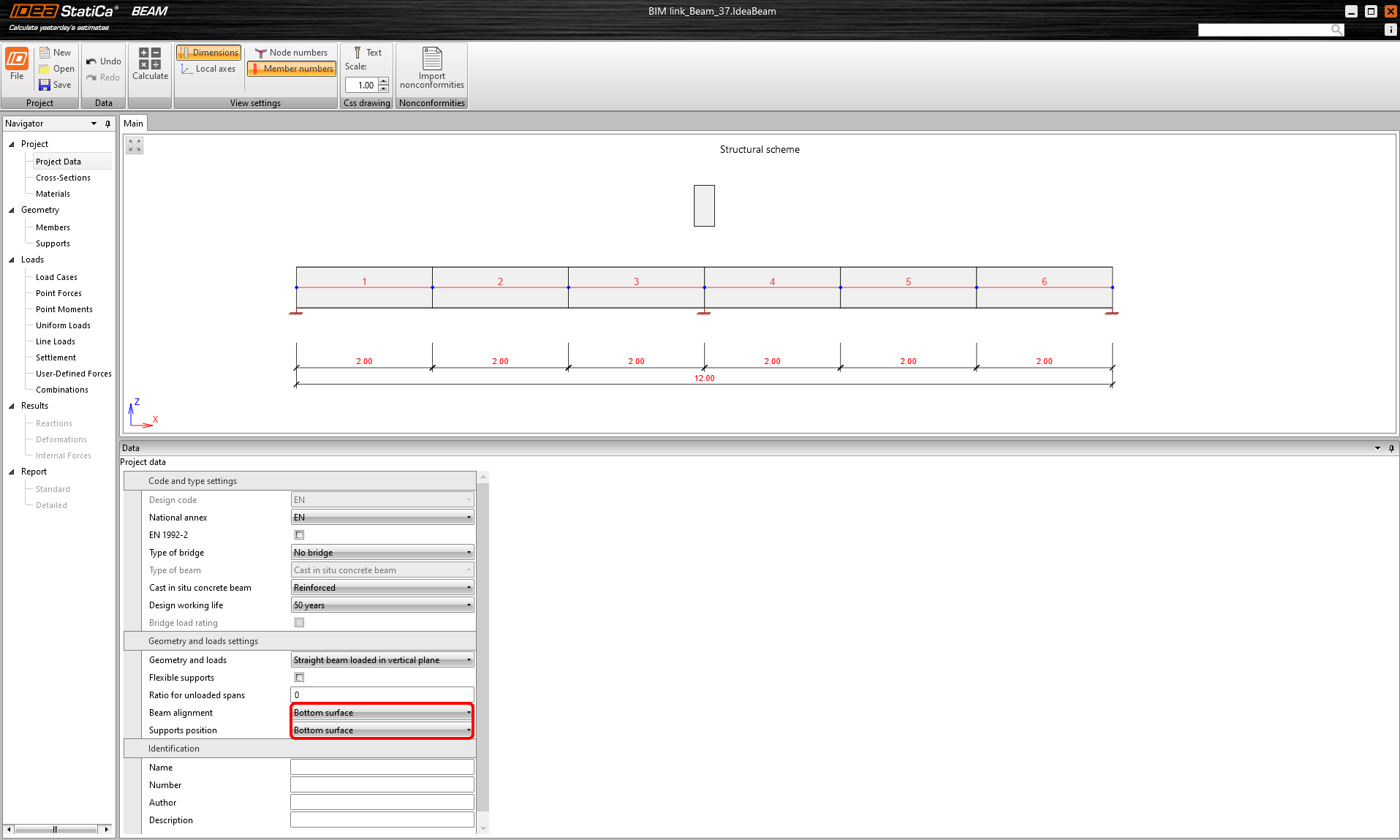This screenshot has height=840, width=1400.
Task: Collapse the Geometry node in Navigator
Action: tap(12, 210)
